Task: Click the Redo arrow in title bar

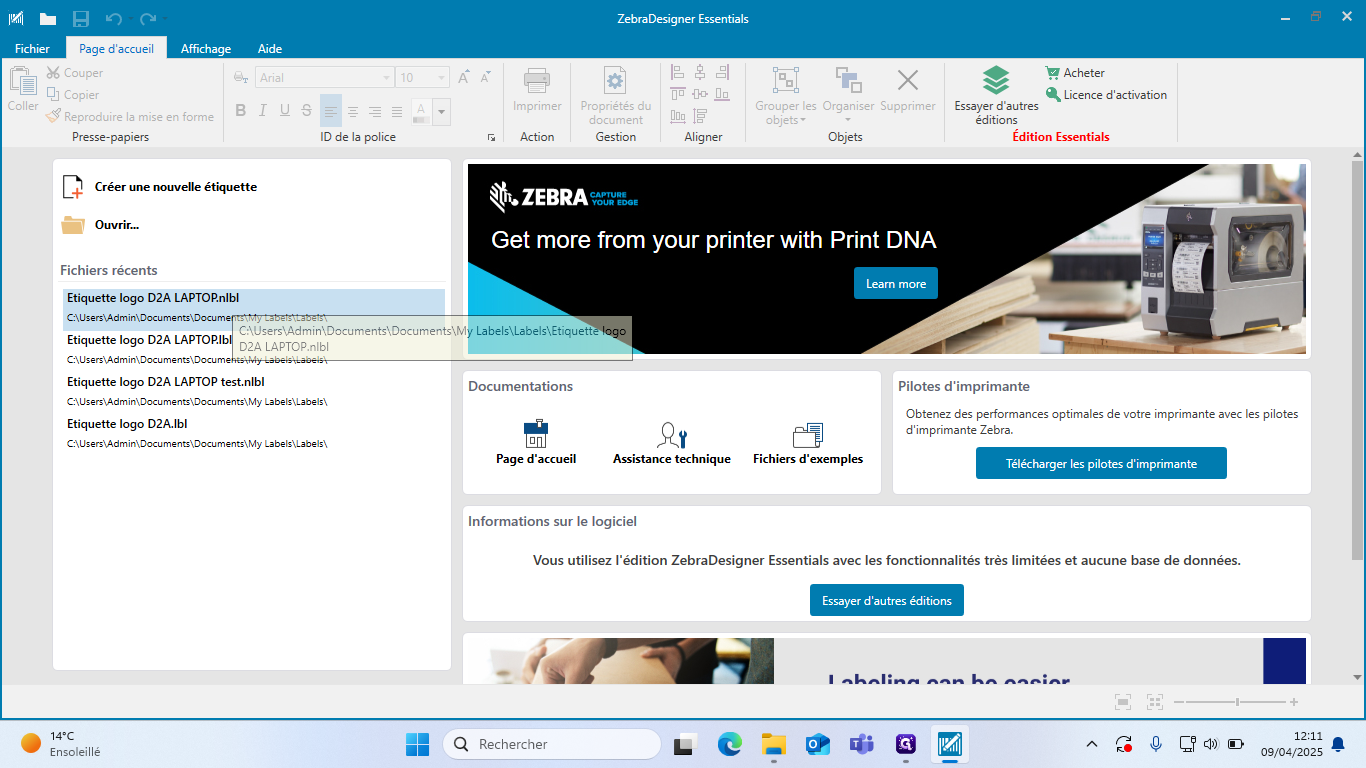Action: click(x=148, y=19)
